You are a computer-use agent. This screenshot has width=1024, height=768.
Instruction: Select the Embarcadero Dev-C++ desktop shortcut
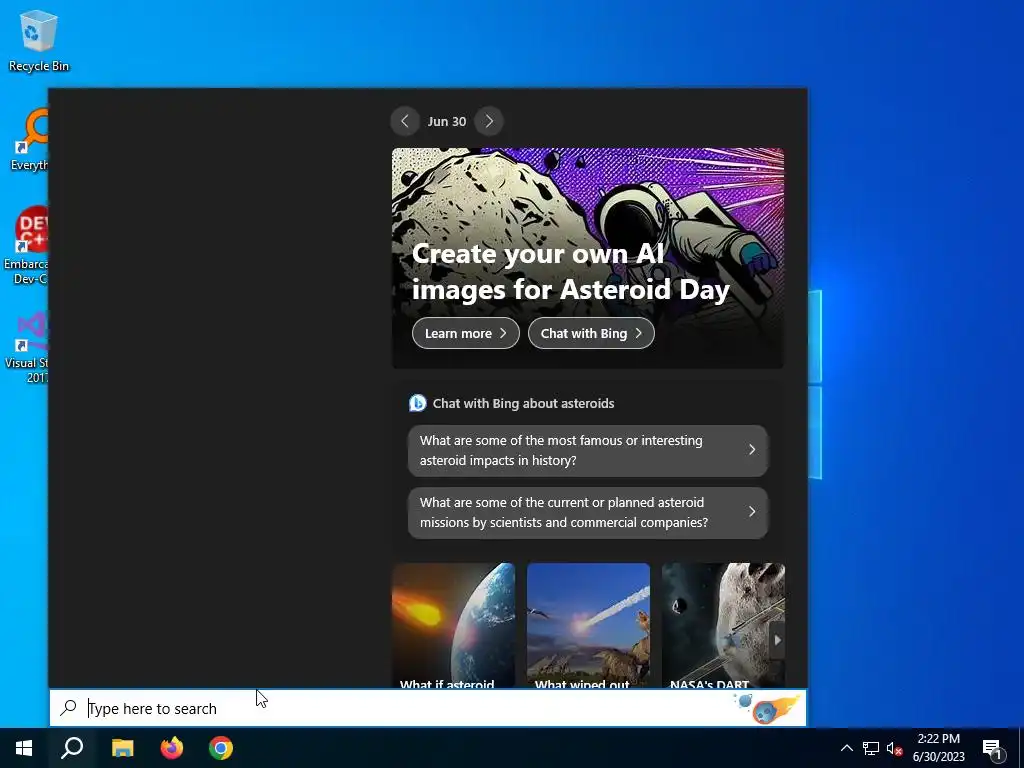(x=26, y=246)
